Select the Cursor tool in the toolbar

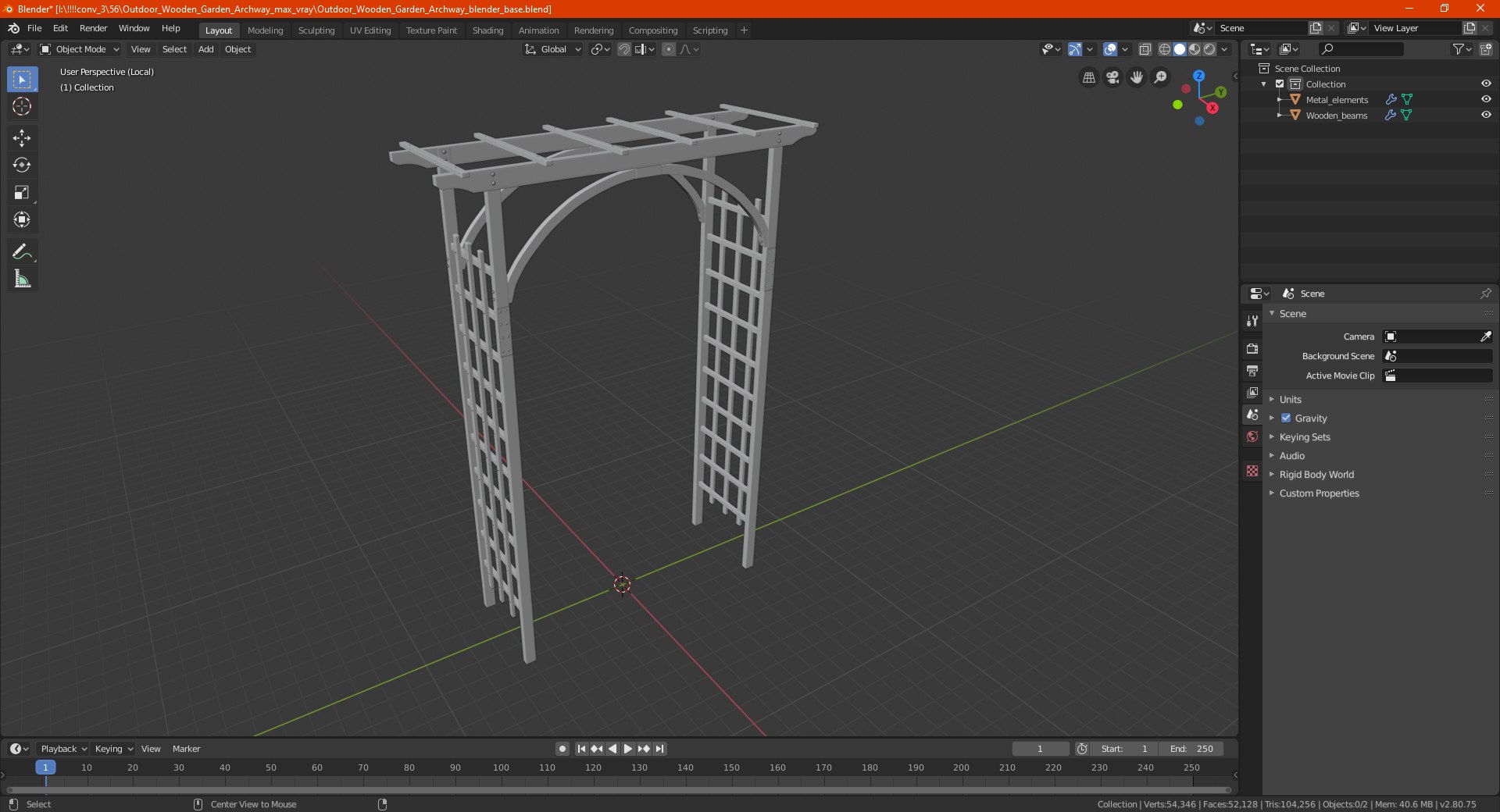(x=22, y=107)
